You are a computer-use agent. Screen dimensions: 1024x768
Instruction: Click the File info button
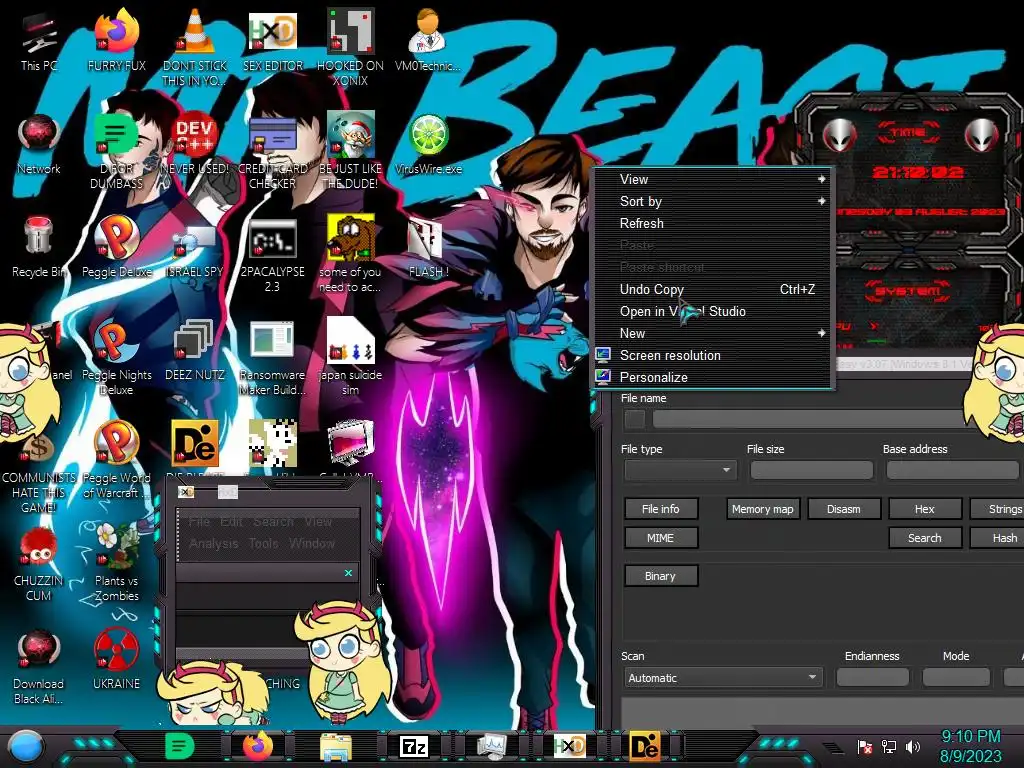(660, 509)
